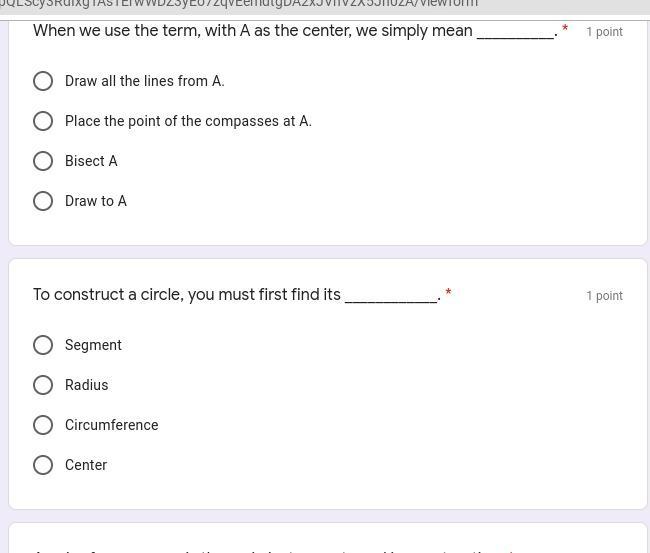Pick the "Draw to A" radio circle
650x553 pixels.
click(43, 201)
